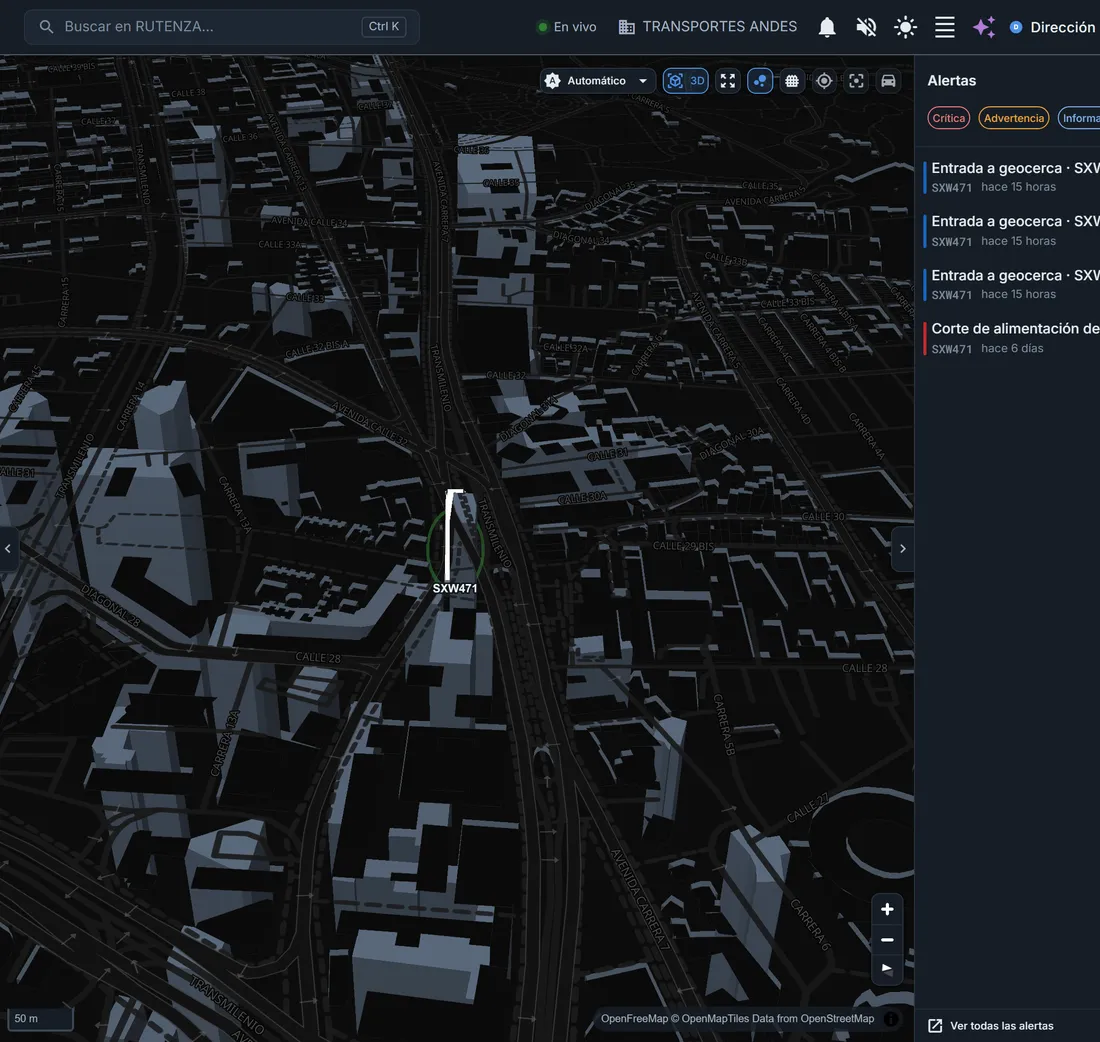Collapse the alerts panel with right chevron
1100x1042 pixels.
pos(903,549)
